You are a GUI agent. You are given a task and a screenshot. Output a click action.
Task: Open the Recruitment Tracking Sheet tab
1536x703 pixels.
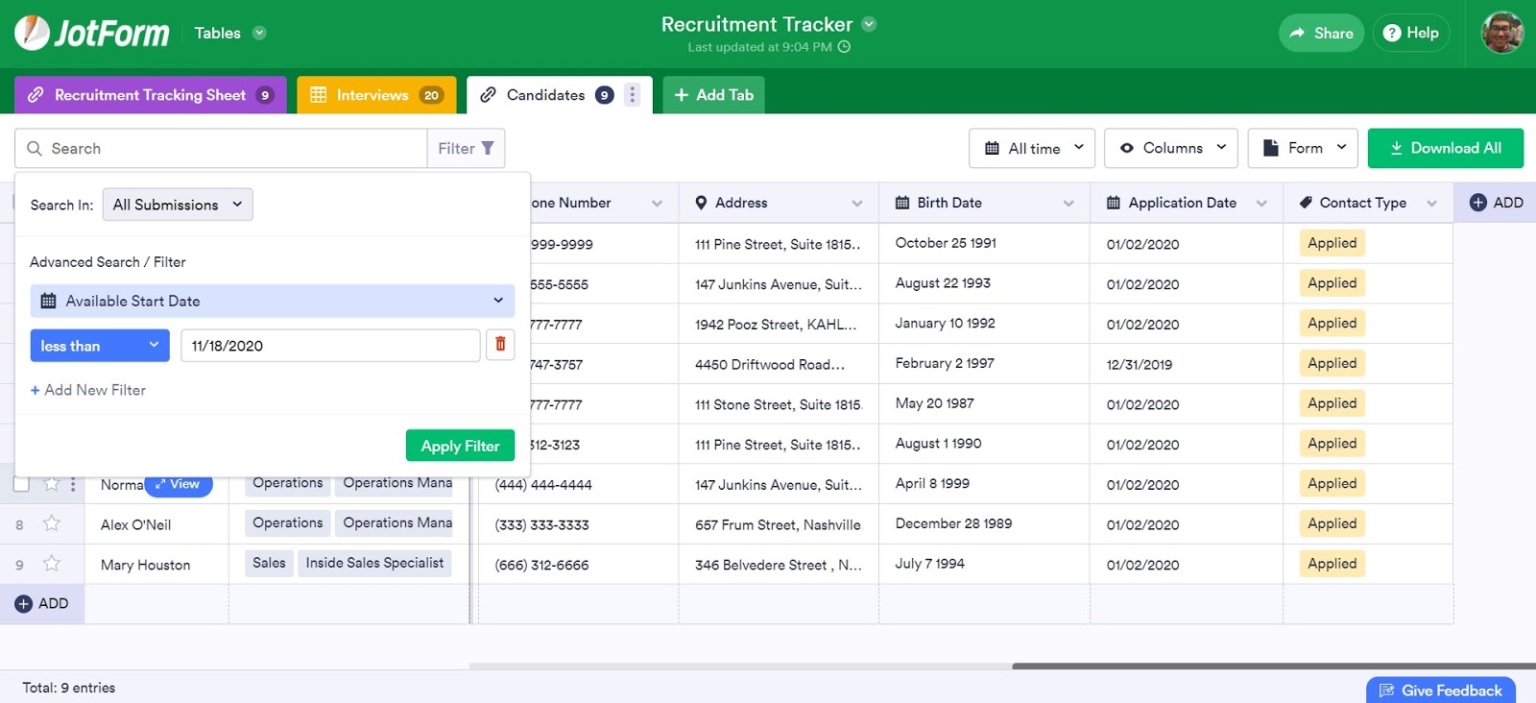click(150, 94)
